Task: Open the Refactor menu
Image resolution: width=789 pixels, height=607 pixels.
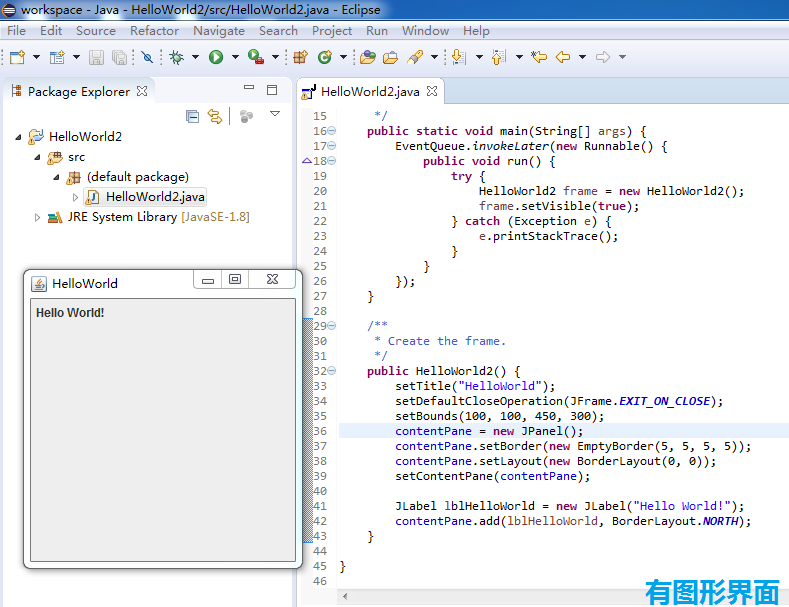Action: tap(154, 31)
